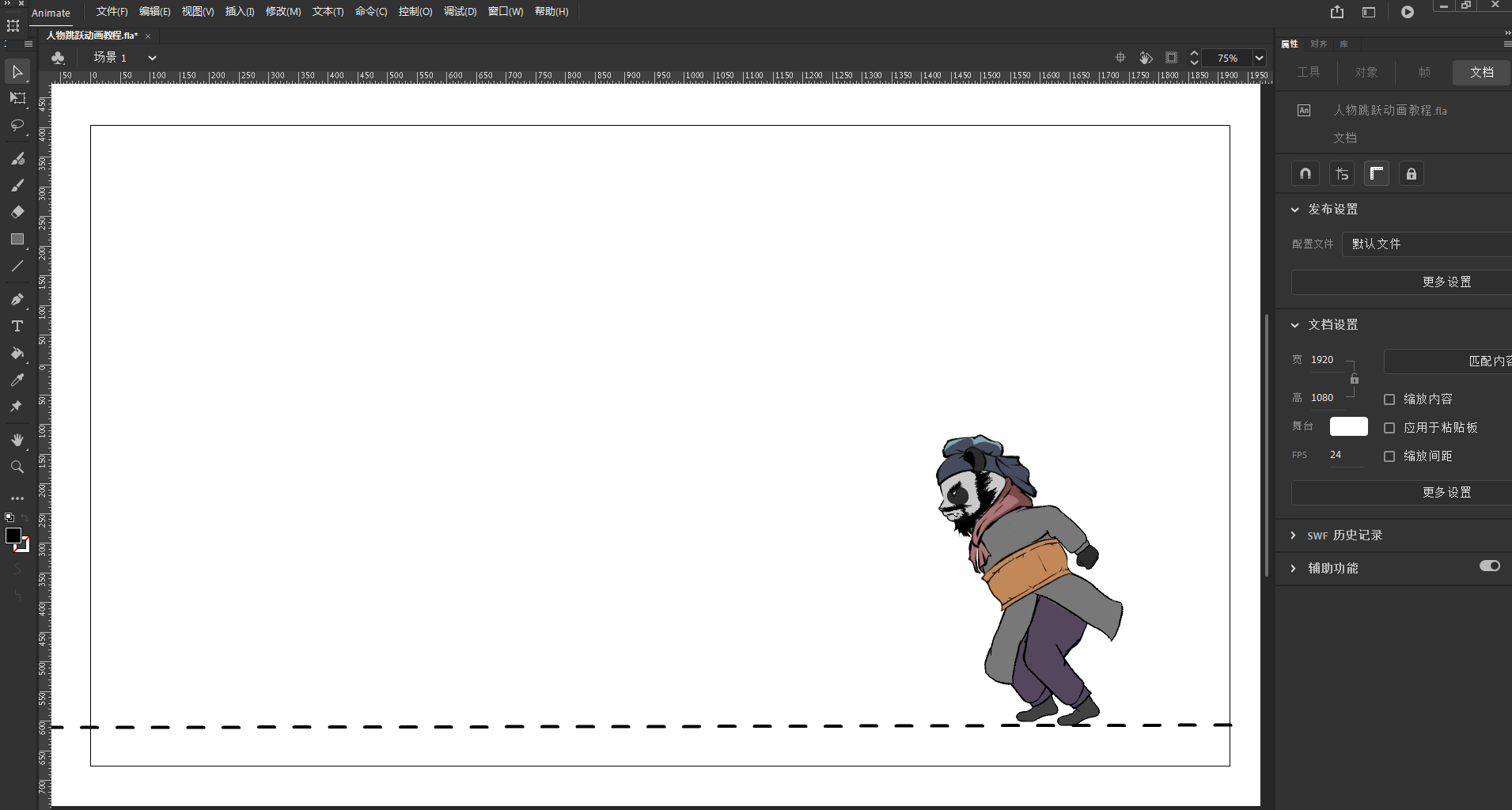1512x810 pixels.
Task: Open the 默认文件 profile dropdown
Action: click(1427, 244)
